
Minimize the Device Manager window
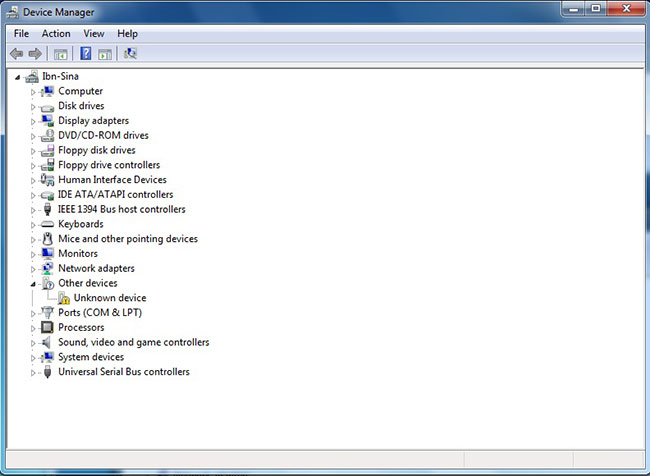574,9
